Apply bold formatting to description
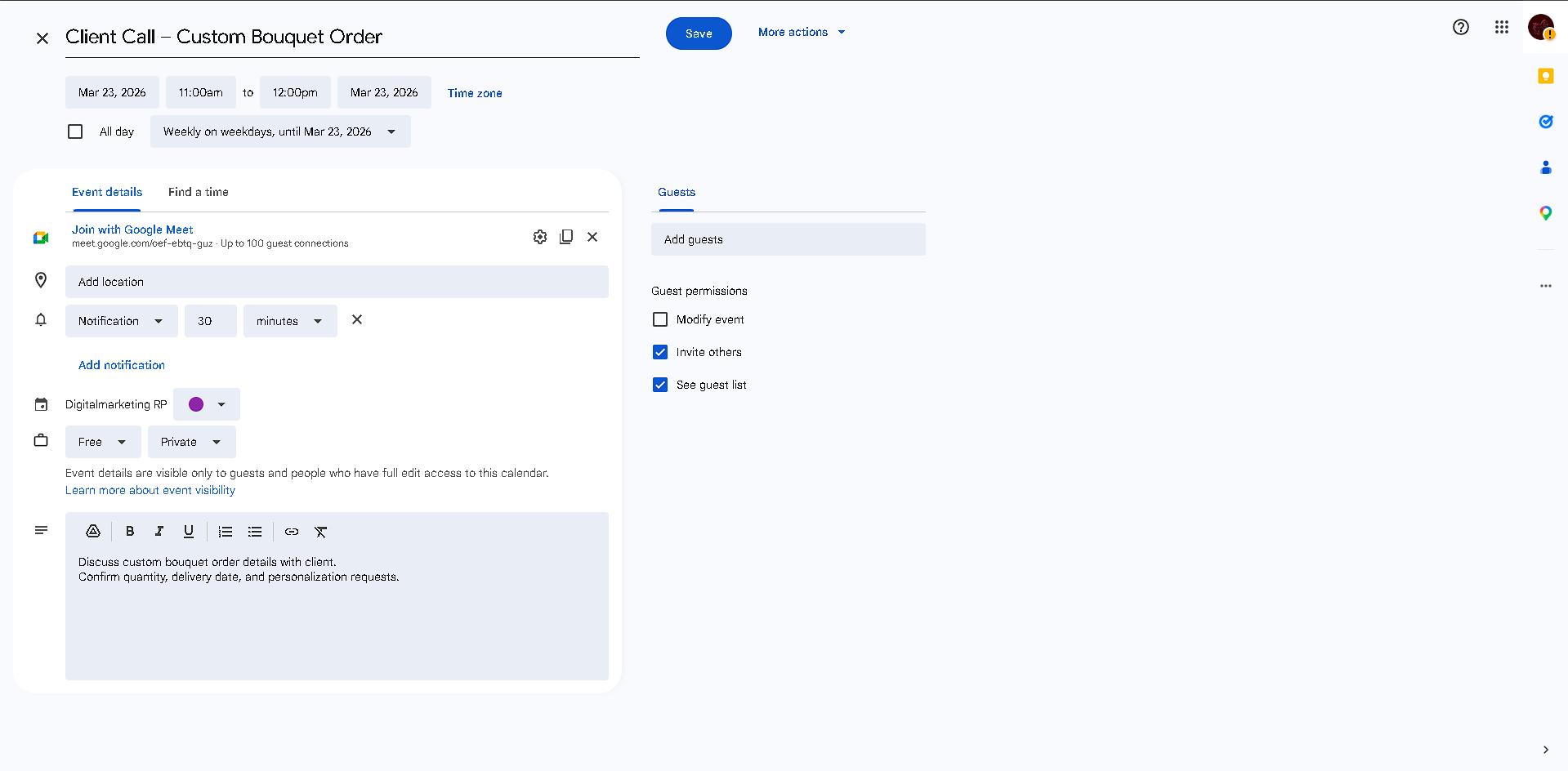This screenshot has width=1568, height=771. coord(130,532)
